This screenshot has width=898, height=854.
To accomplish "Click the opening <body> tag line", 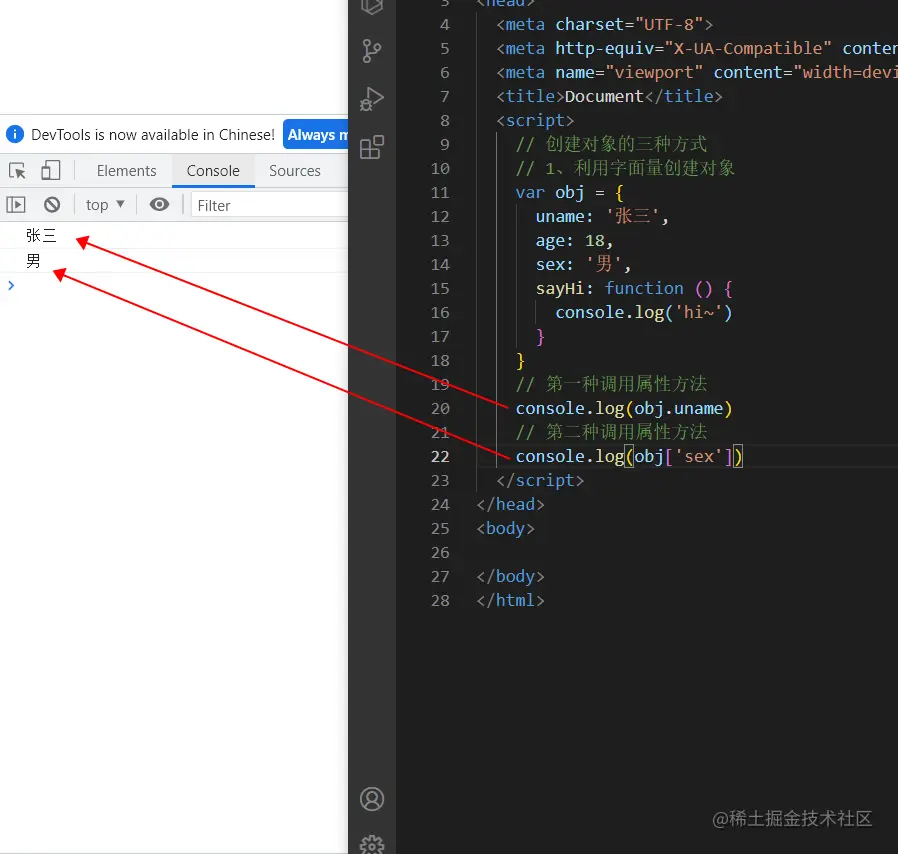I will tap(505, 528).
